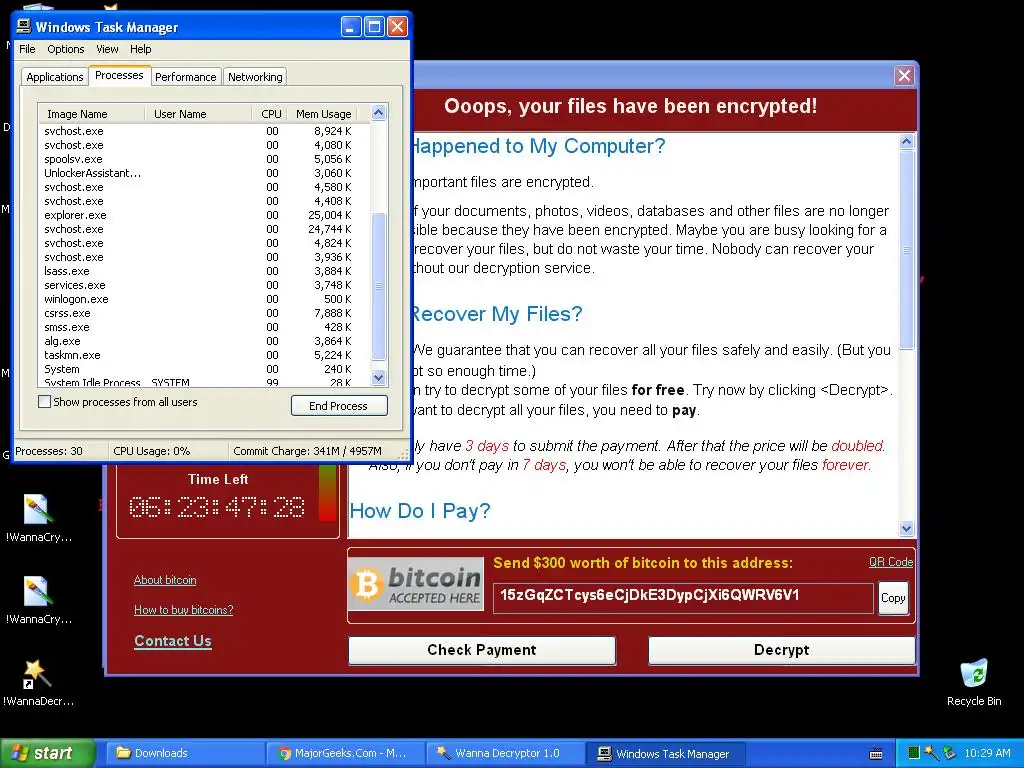Sort processes by Image Name column
This screenshot has height=768, width=1024.
pyautogui.click(x=91, y=114)
